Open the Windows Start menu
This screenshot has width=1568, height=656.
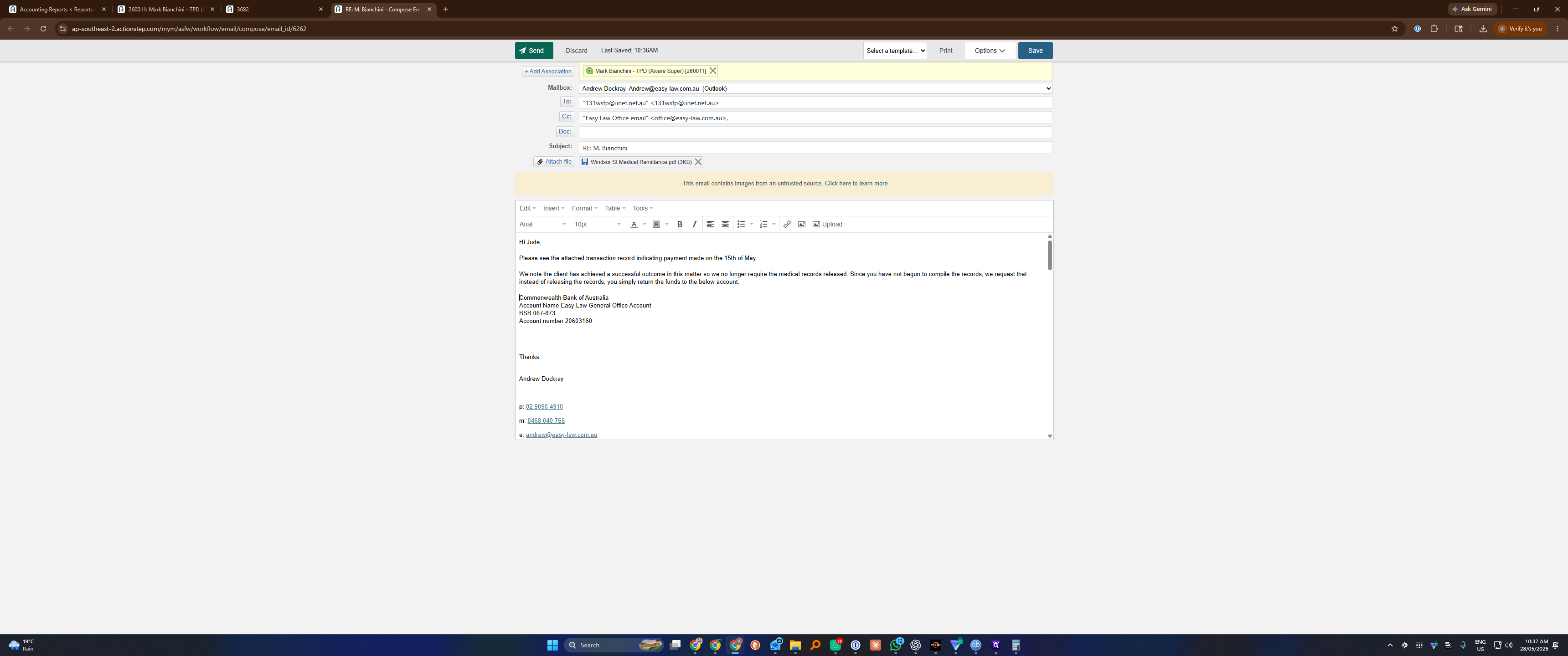[552, 645]
